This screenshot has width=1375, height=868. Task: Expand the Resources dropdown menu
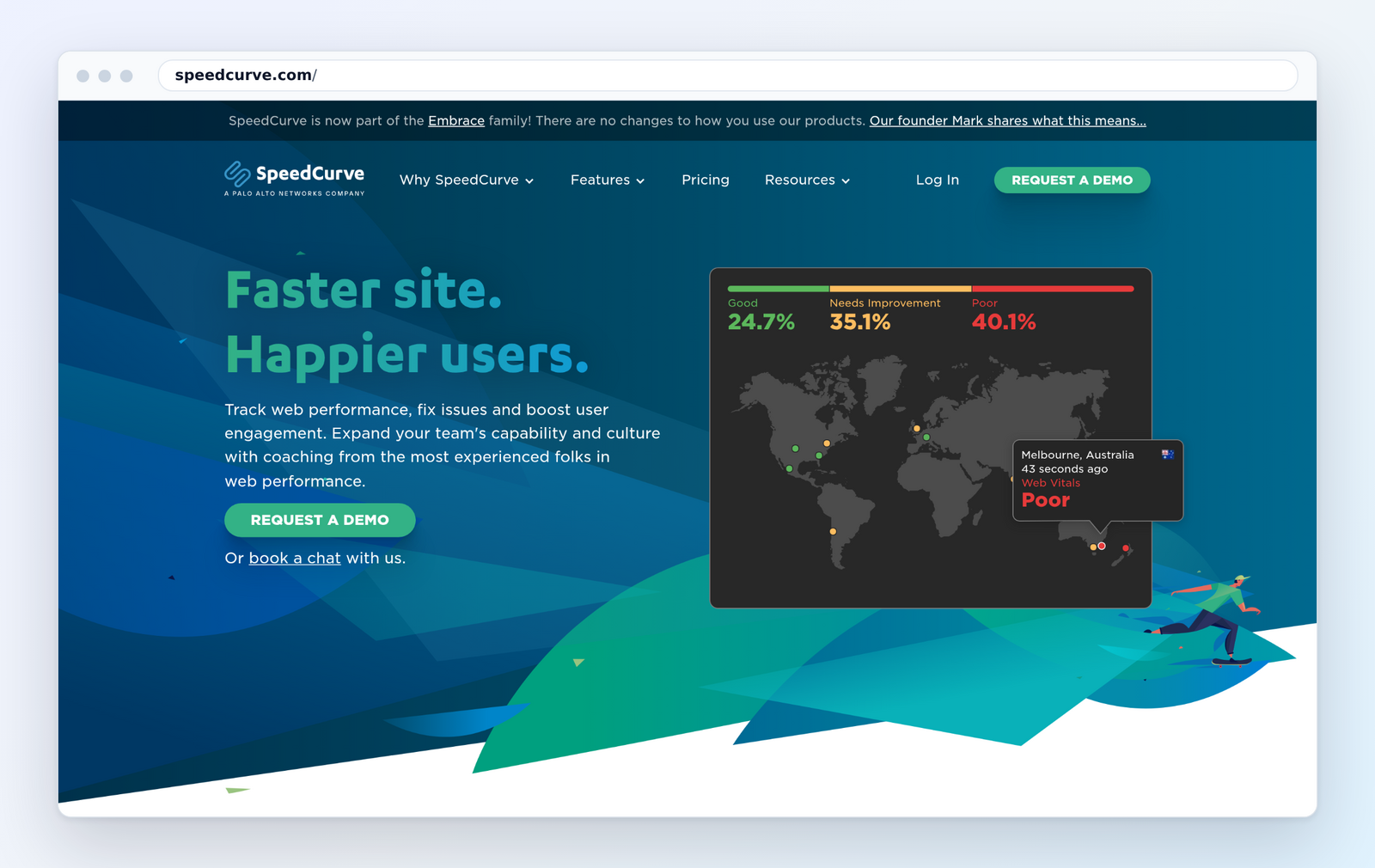coord(807,180)
